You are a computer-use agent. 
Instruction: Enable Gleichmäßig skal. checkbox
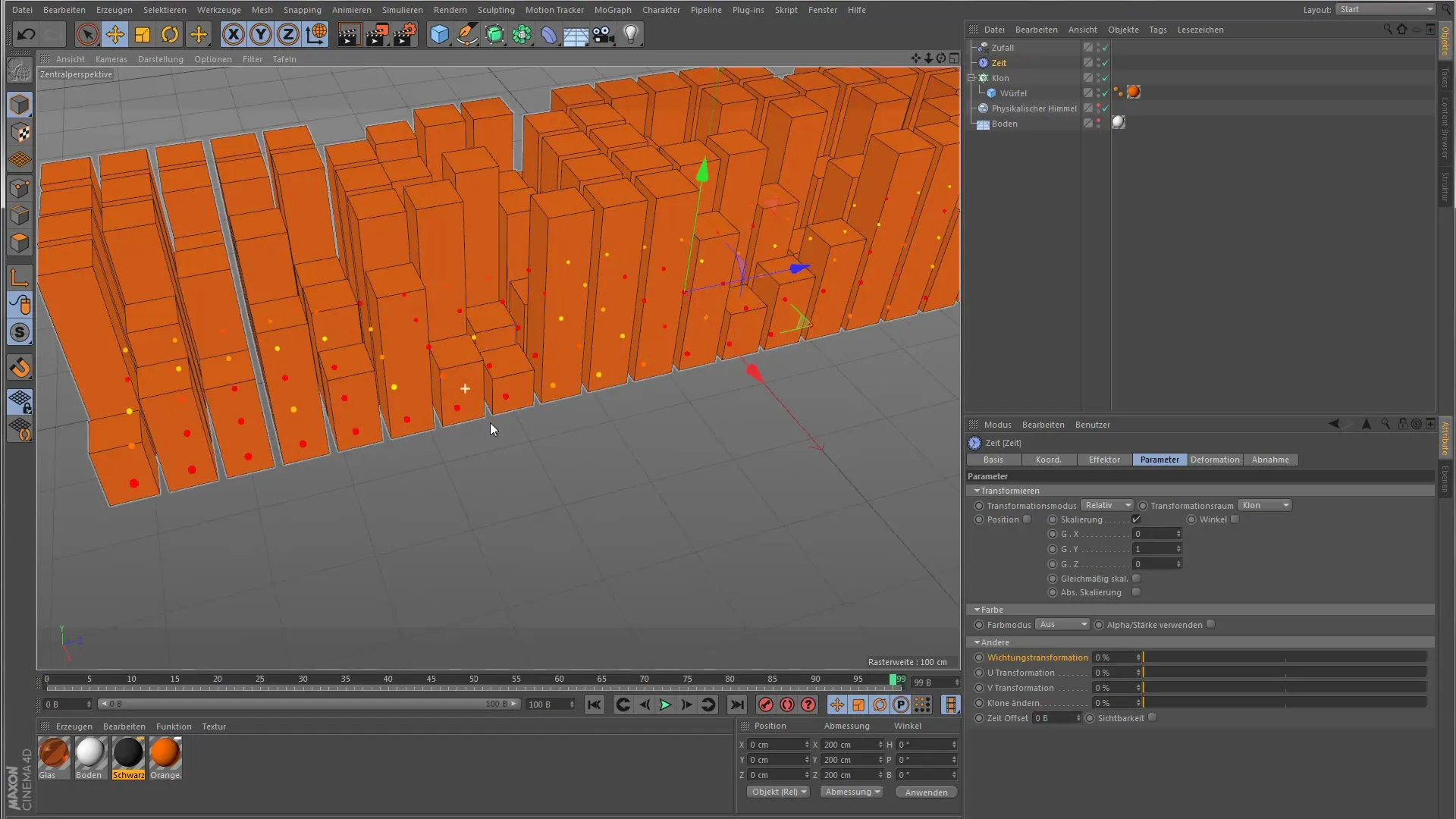pos(1136,579)
